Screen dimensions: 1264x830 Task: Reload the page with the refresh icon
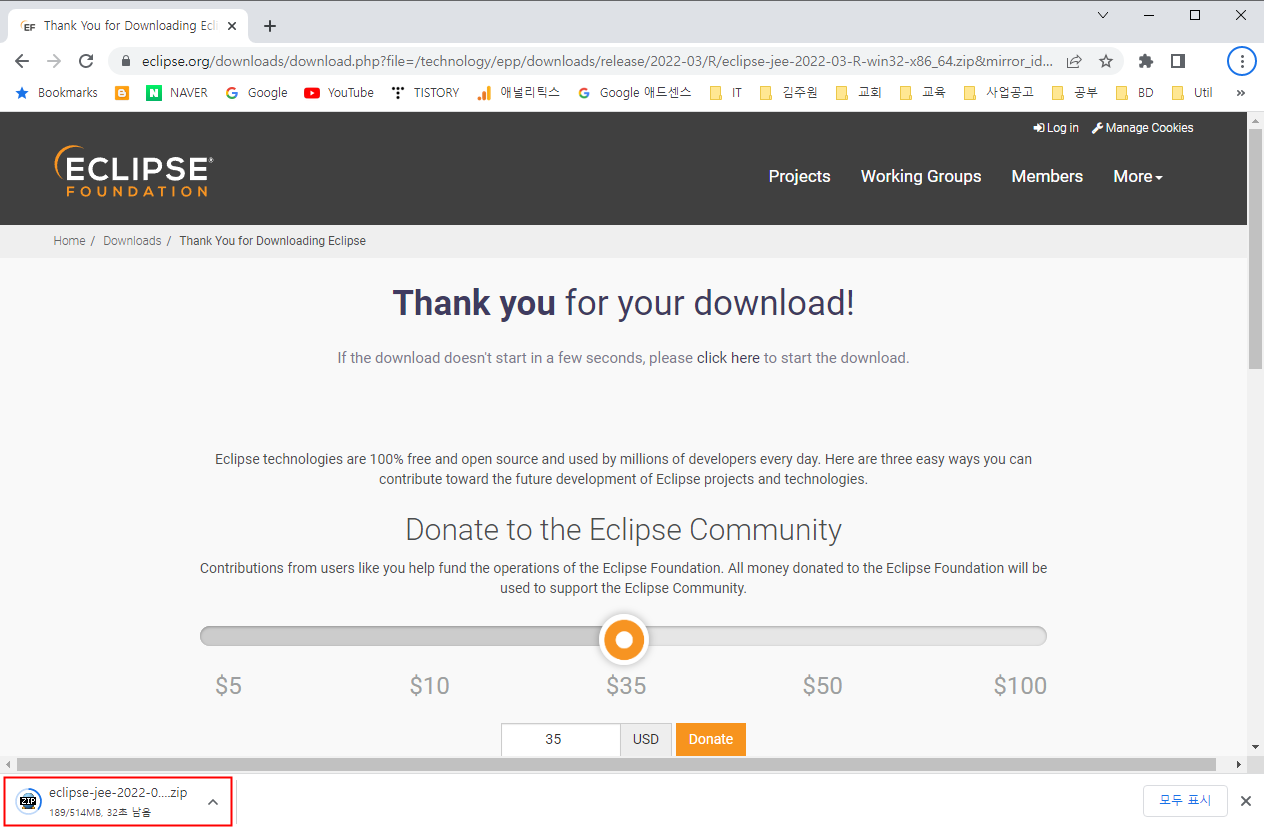point(86,61)
